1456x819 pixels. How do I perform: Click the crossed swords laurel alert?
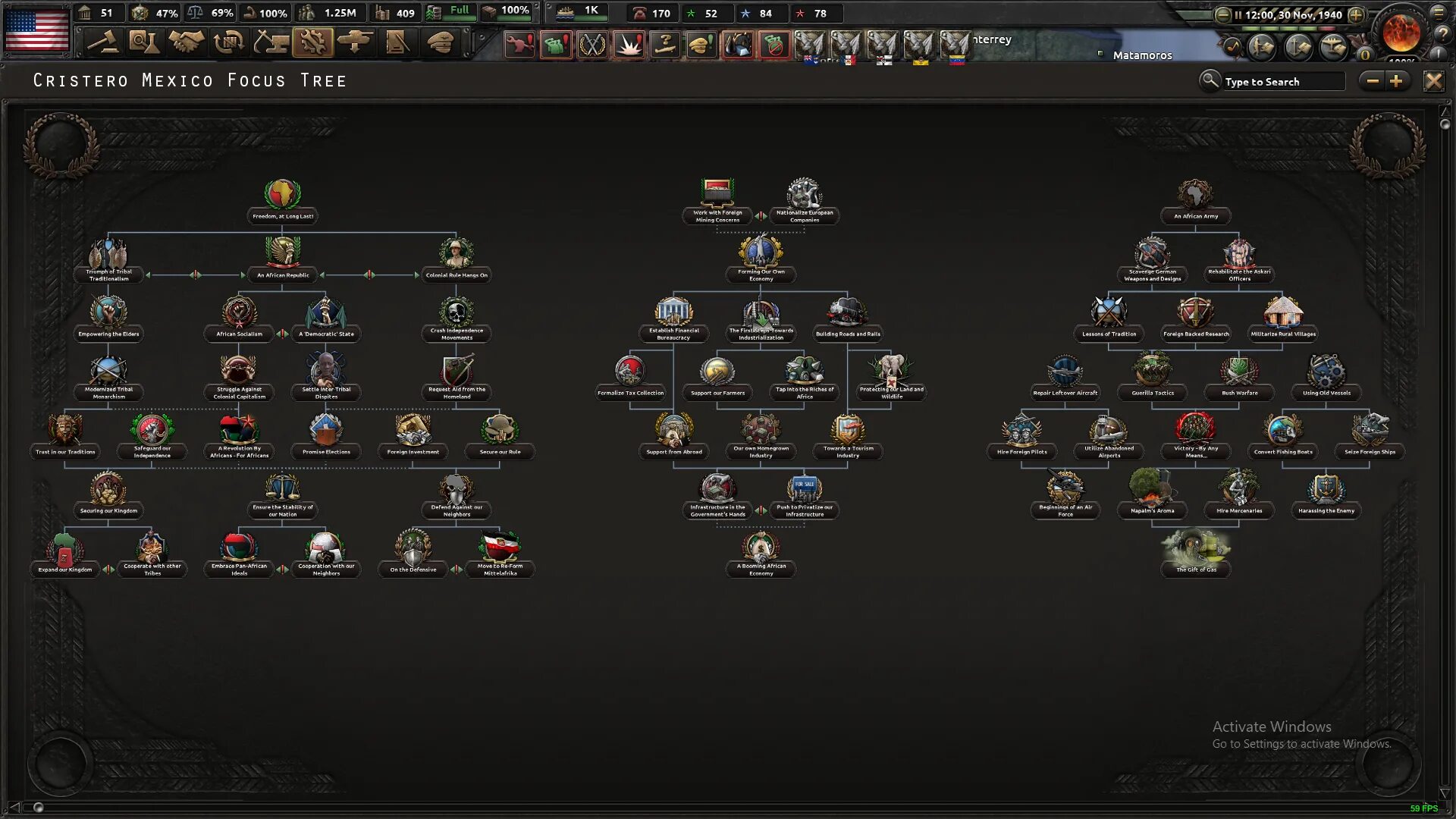pyautogui.click(x=592, y=45)
